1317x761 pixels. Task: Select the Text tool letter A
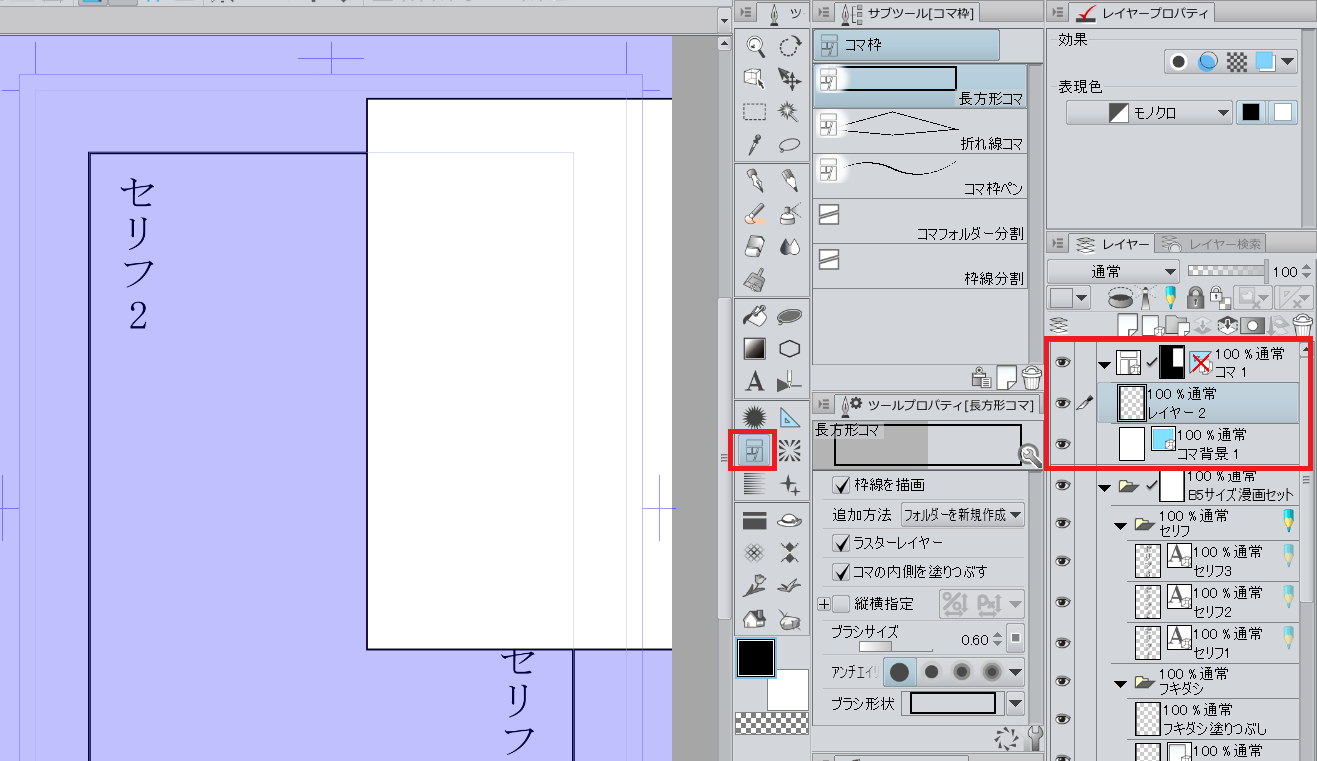pos(755,382)
